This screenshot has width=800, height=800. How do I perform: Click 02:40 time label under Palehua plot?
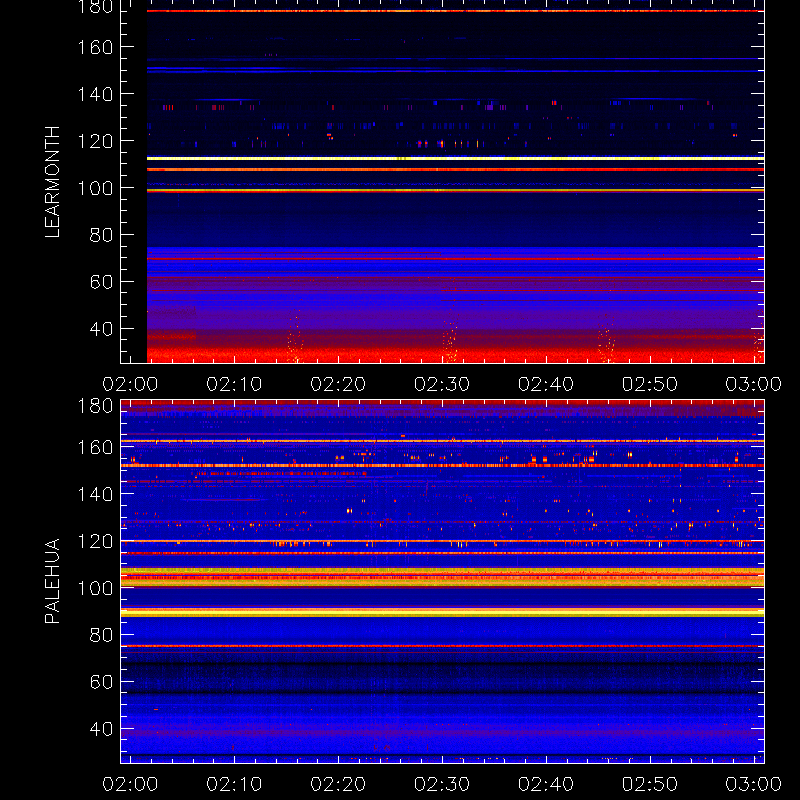click(546, 784)
